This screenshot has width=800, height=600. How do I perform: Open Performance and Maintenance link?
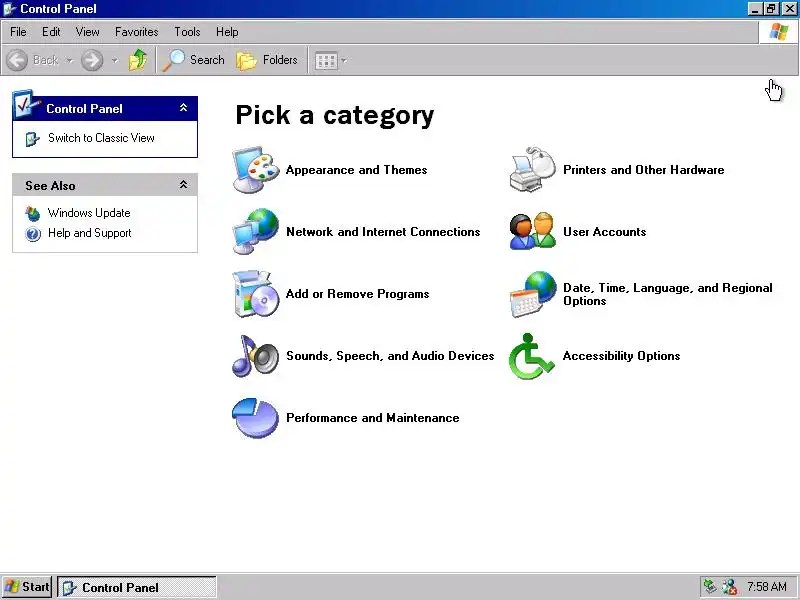(x=372, y=418)
